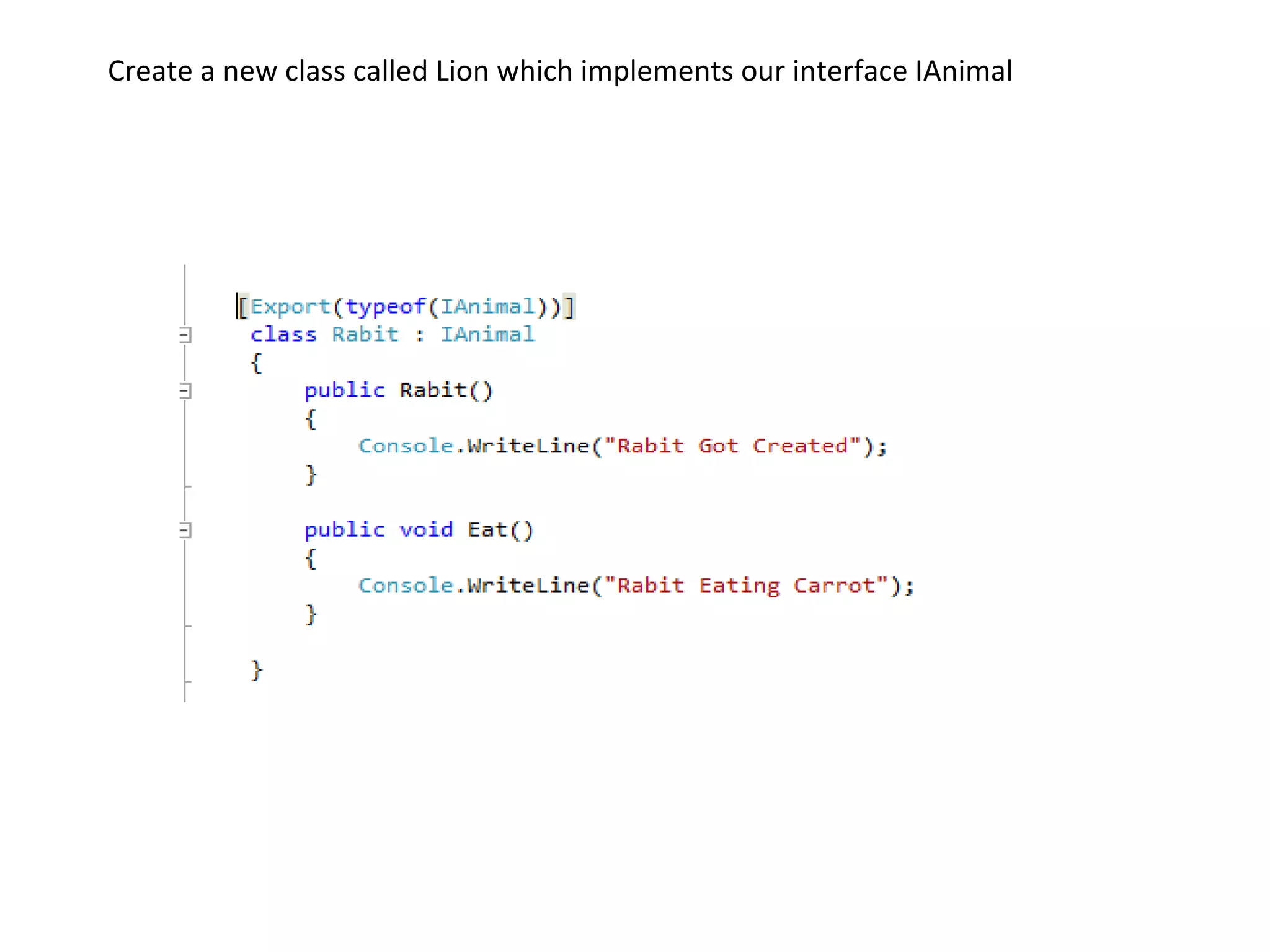Collapse the Eat() method outline toggle

click(x=184, y=531)
